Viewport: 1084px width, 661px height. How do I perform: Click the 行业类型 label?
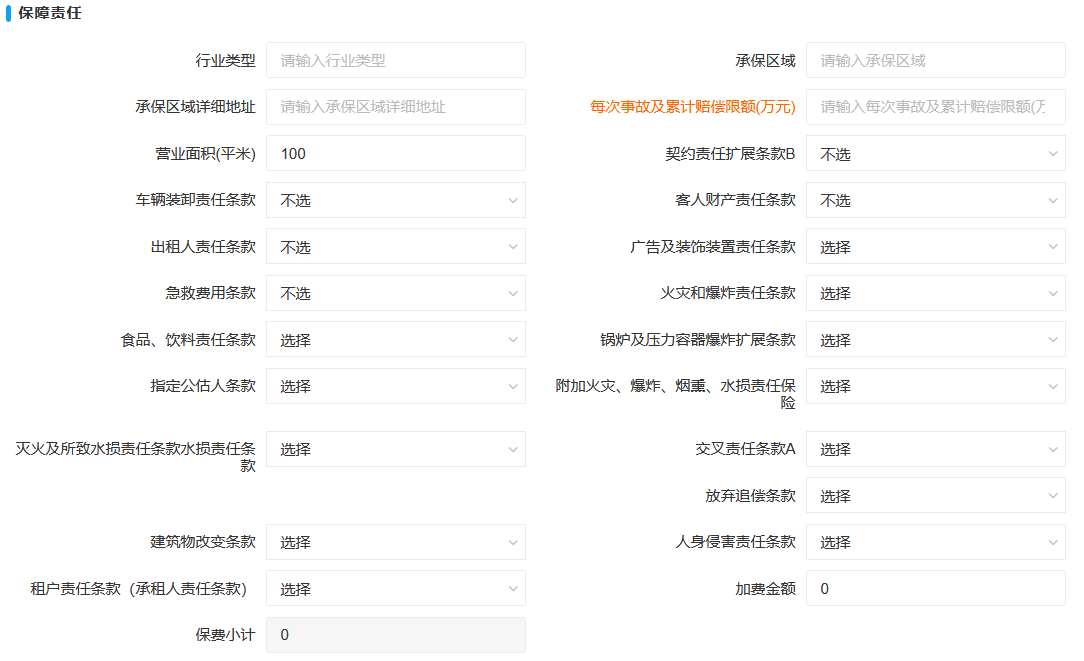coord(225,60)
